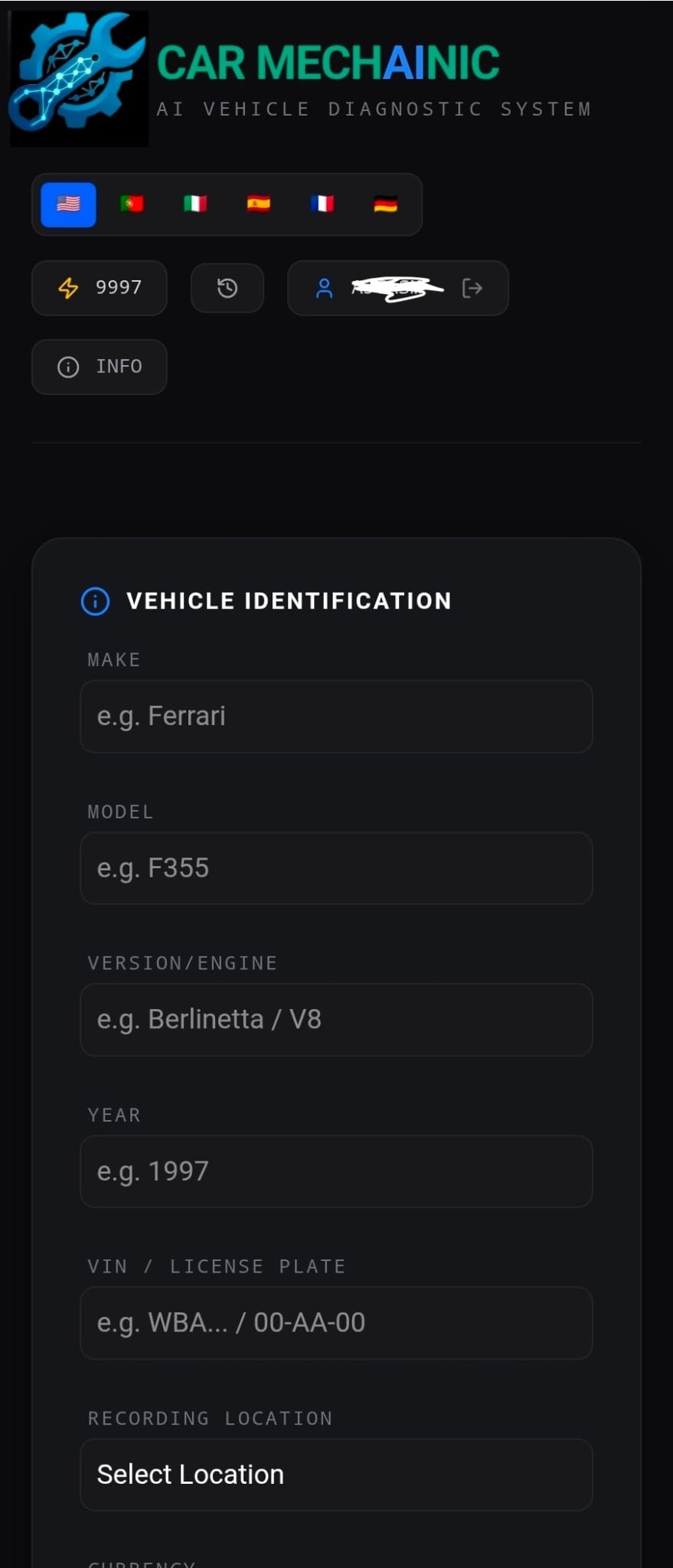Select the Portuguese language flag
The width and height of the screenshot is (673, 1568).
tap(132, 204)
